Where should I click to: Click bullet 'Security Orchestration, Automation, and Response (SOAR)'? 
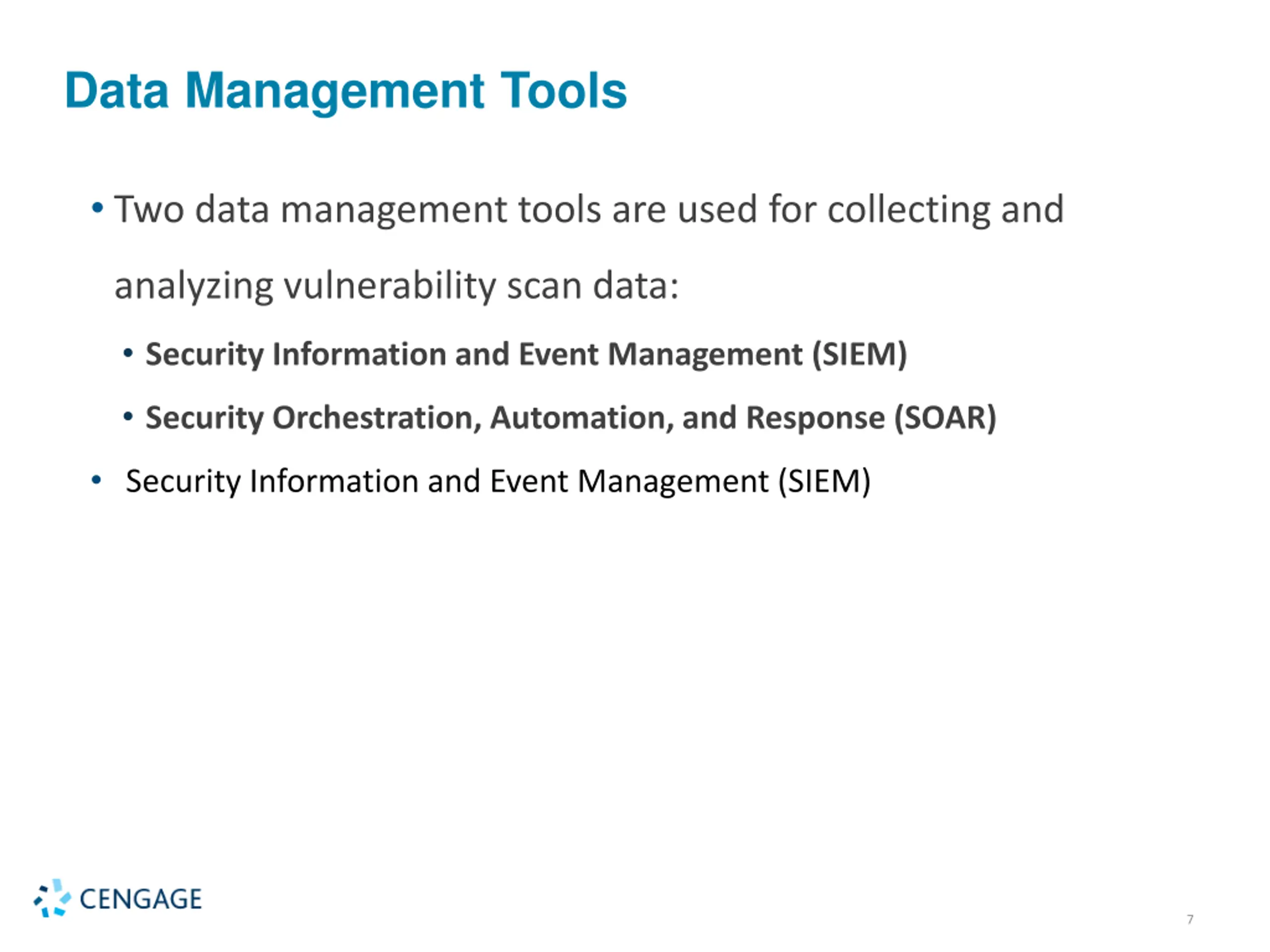click(571, 418)
